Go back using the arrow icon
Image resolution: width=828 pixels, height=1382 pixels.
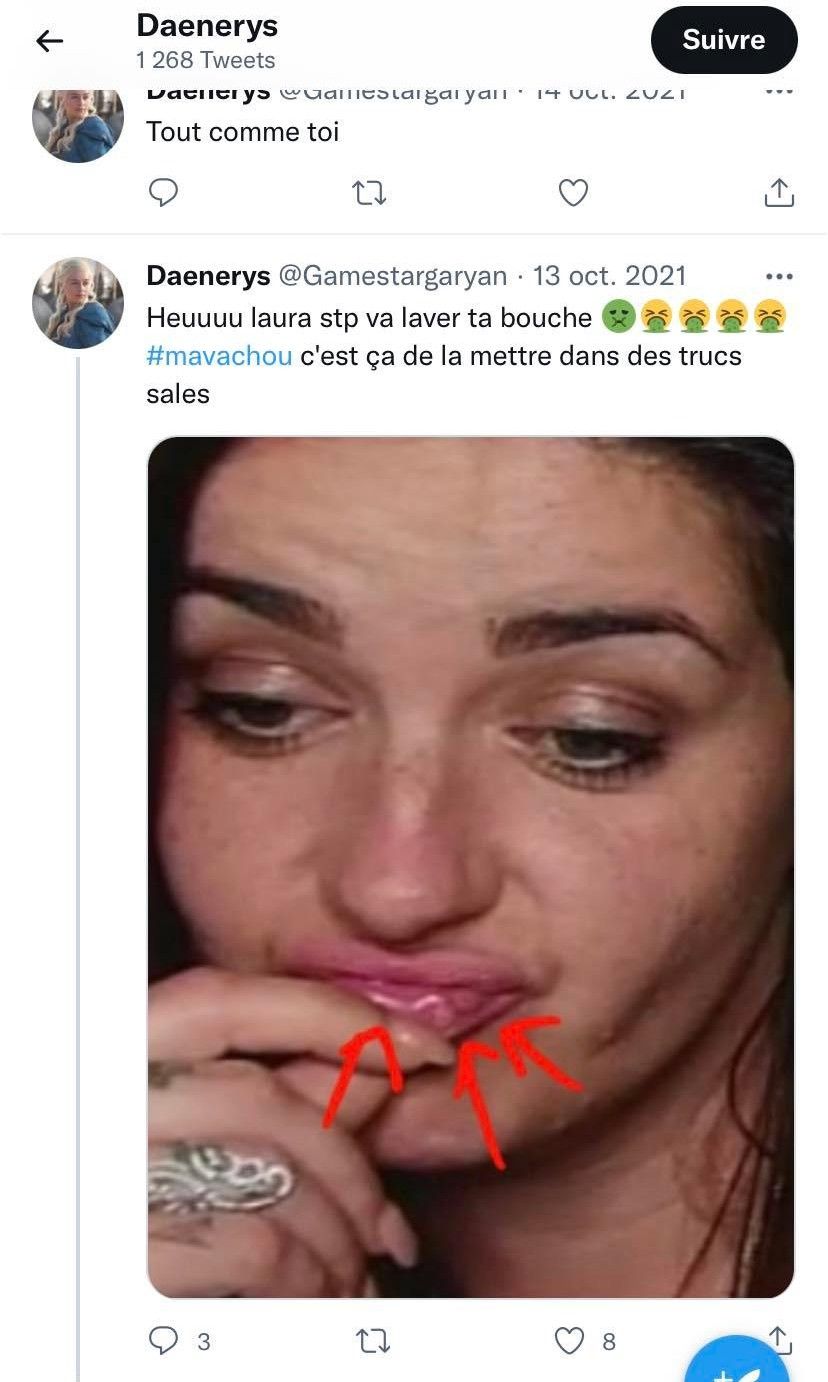pyautogui.click(x=49, y=40)
